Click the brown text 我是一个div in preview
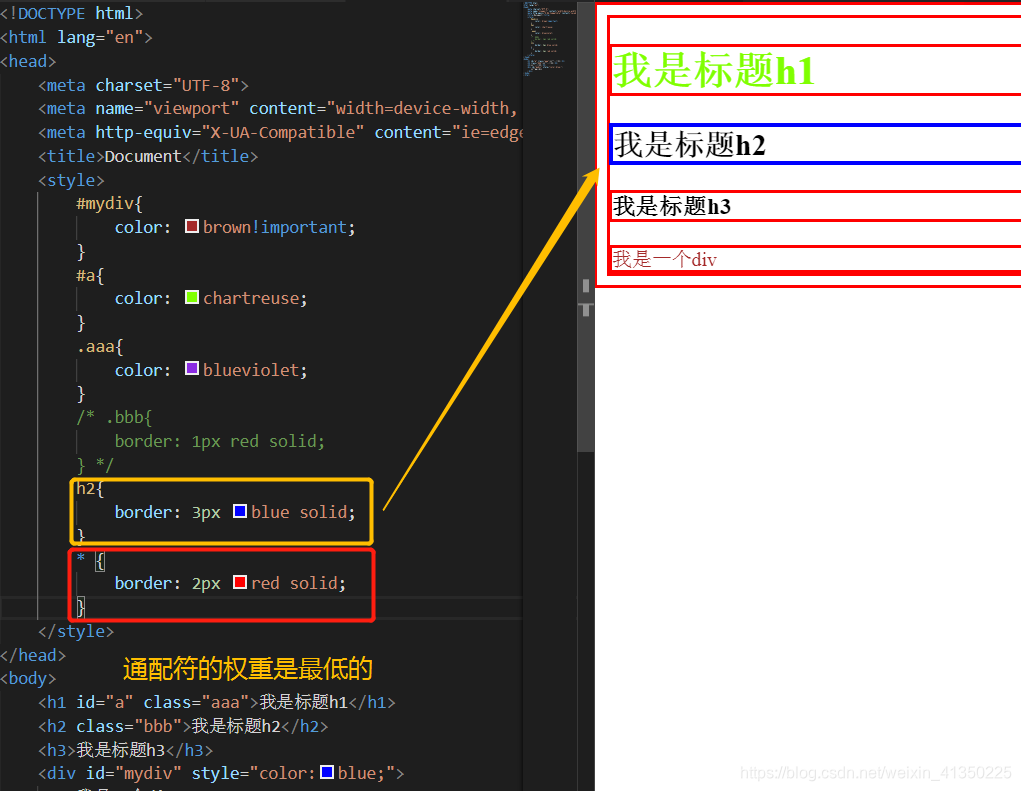The height and width of the screenshot is (791, 1021). coord(664,259)
